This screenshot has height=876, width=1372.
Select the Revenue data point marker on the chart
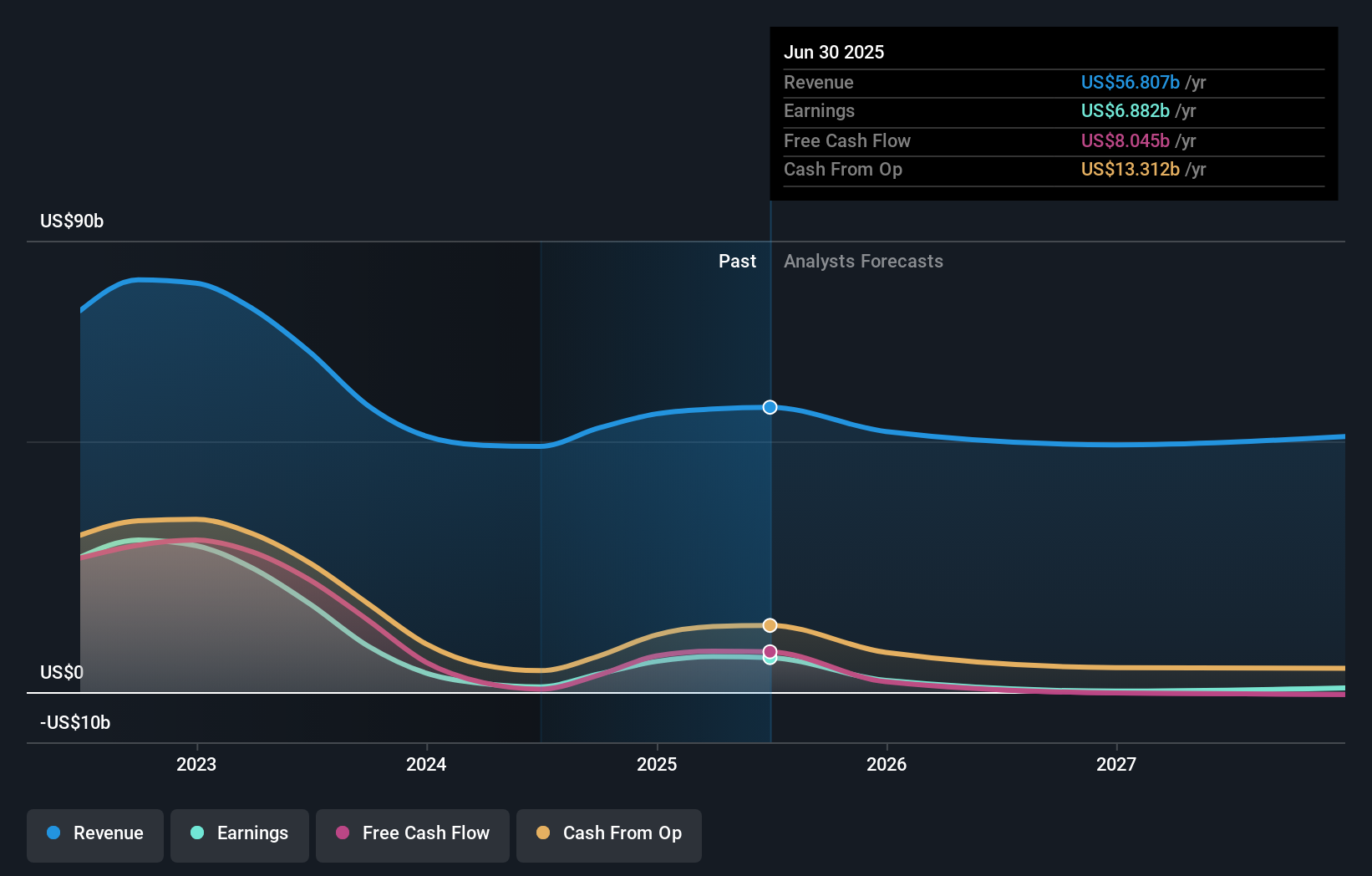pyautogui.click(x=770, y=407)
